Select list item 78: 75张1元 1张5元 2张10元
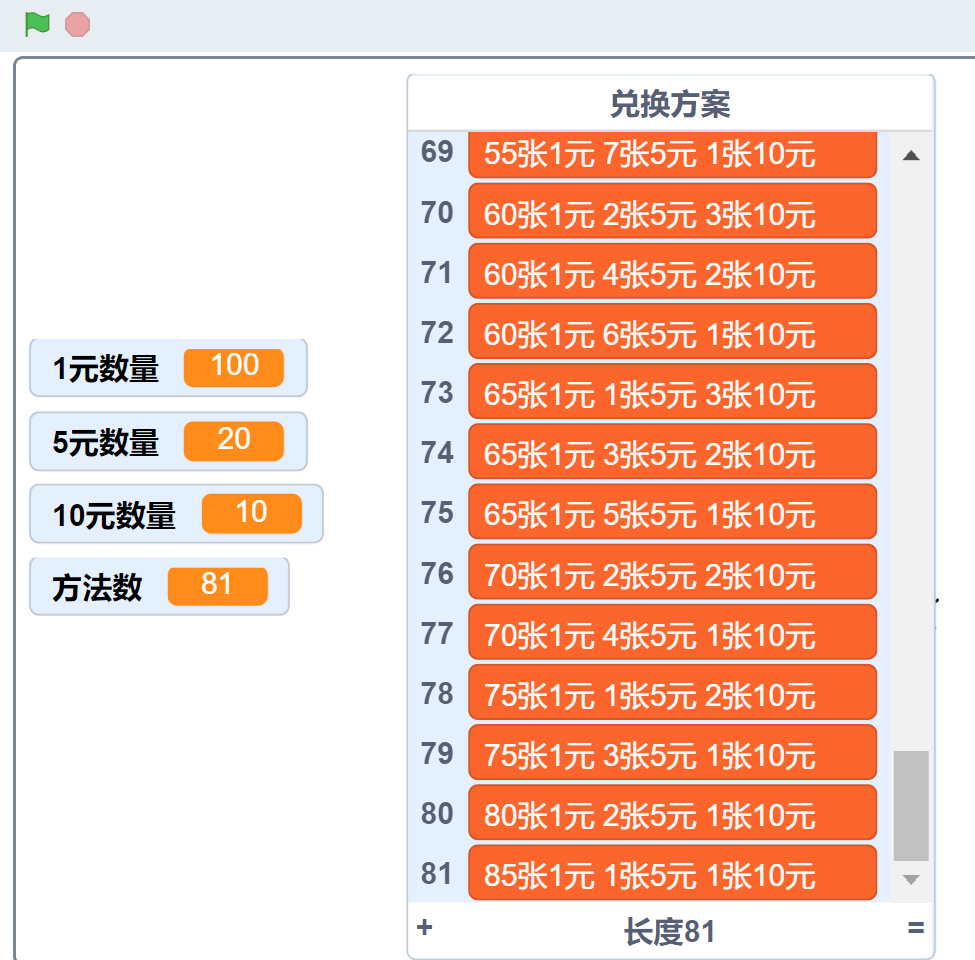The height and width of the screenshot is (960, 975). [x=672, y=694]
